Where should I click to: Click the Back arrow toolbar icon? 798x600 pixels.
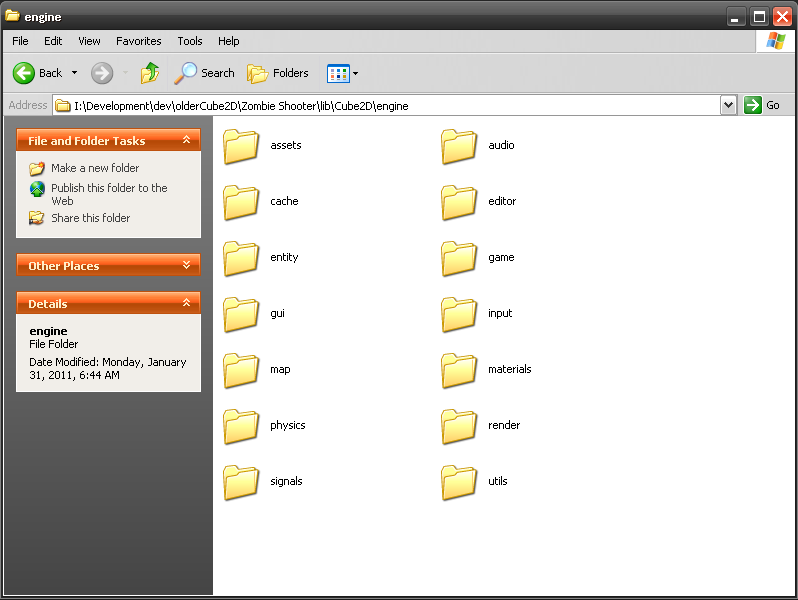click(x=24, y=73)
